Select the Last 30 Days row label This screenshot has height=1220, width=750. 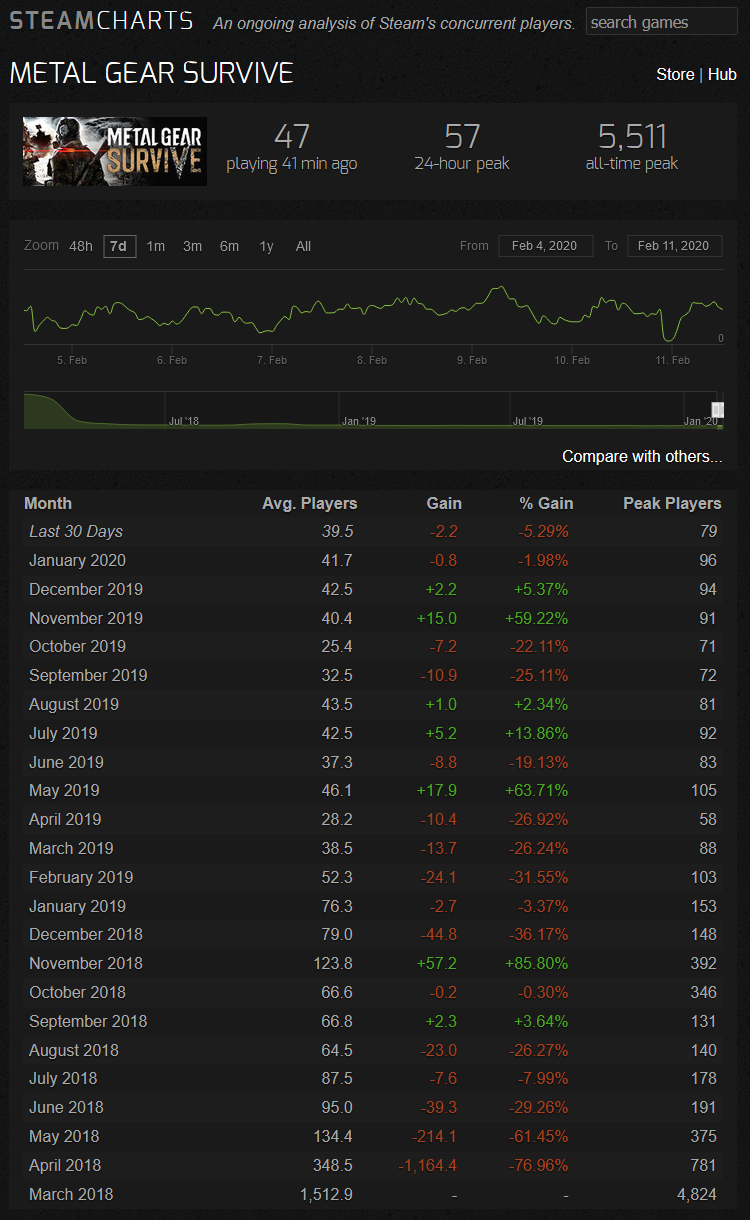coord(76,532)
